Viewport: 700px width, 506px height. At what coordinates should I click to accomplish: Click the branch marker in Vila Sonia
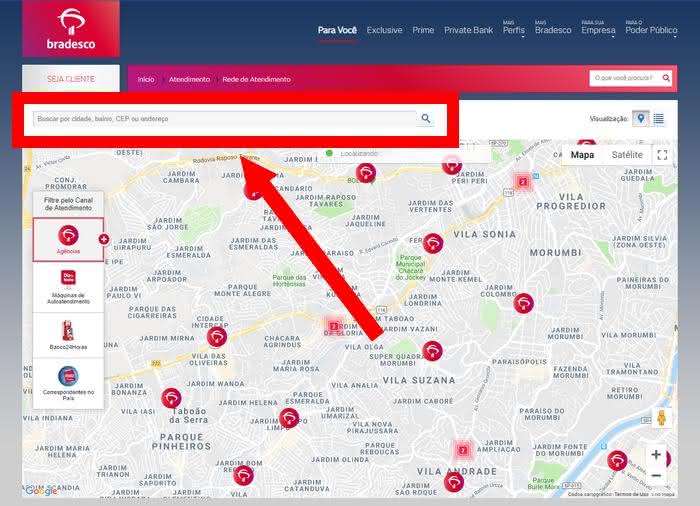coord(433,243)
